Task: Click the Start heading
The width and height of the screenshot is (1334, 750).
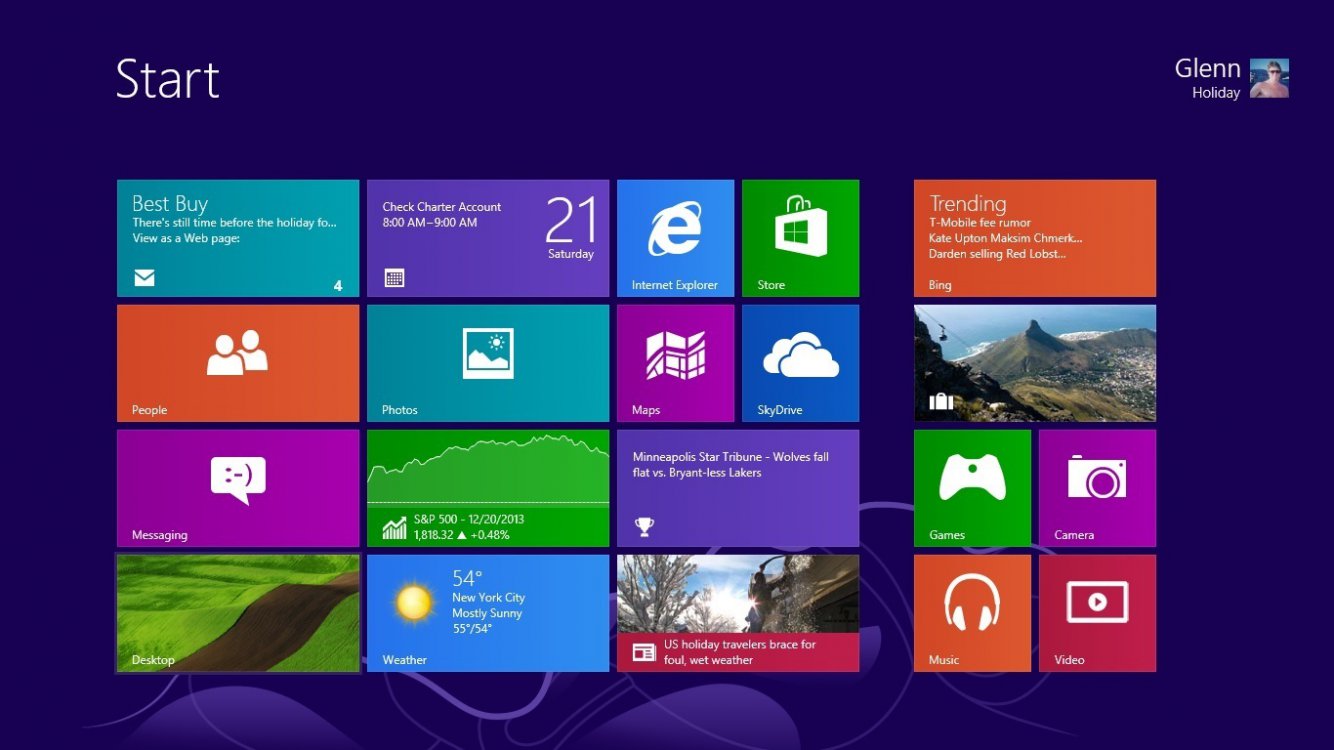Action: click(168, 79)
